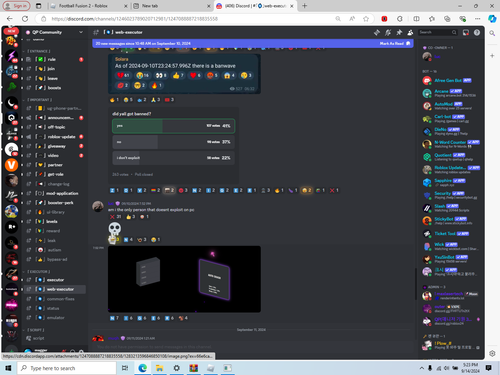Select purple lightning bolt server icon
The height and width of the screenshot is (375, 500).
11,56
